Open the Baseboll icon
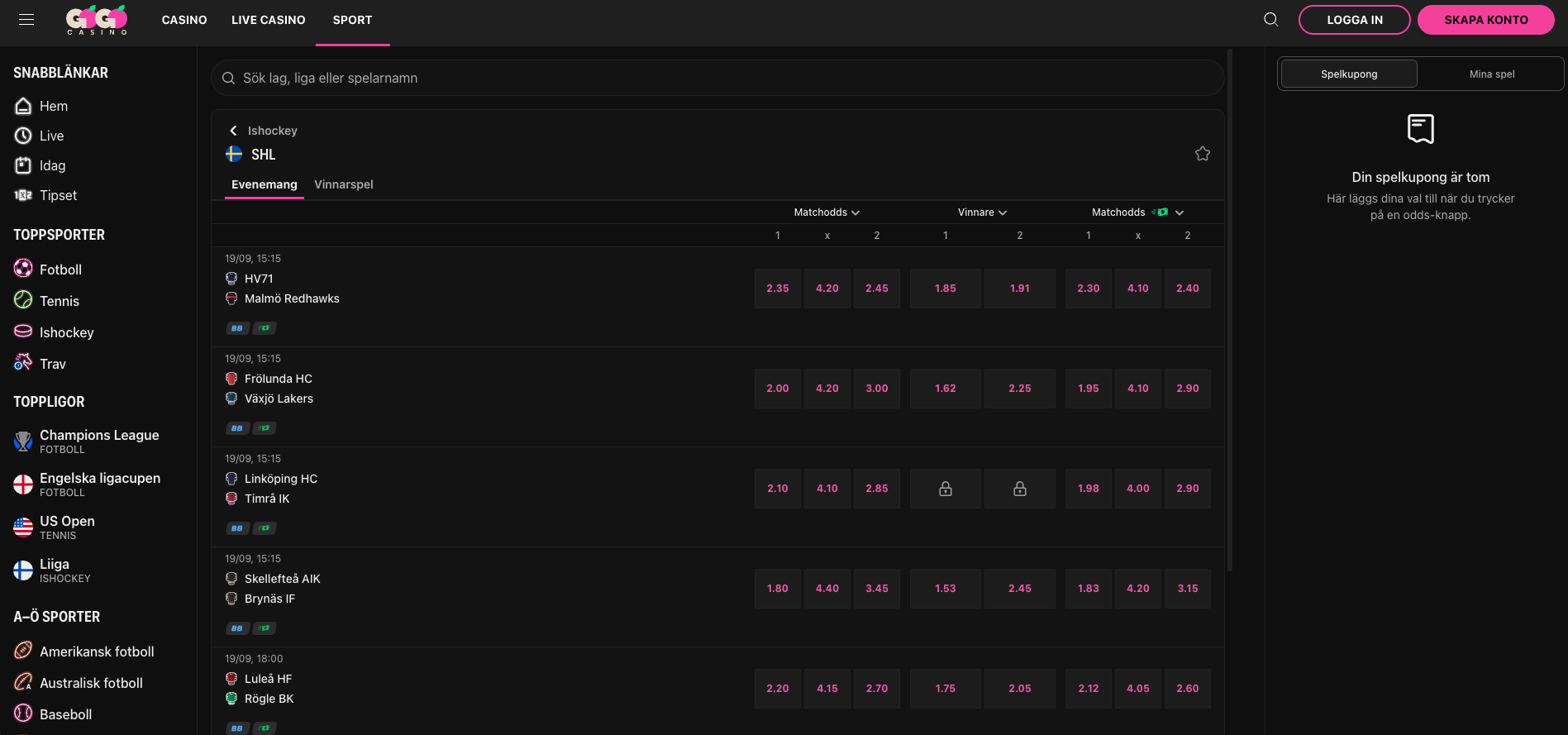Image resolution: width=1568 pixels, height=735 pixels. (x=23, y=714)
